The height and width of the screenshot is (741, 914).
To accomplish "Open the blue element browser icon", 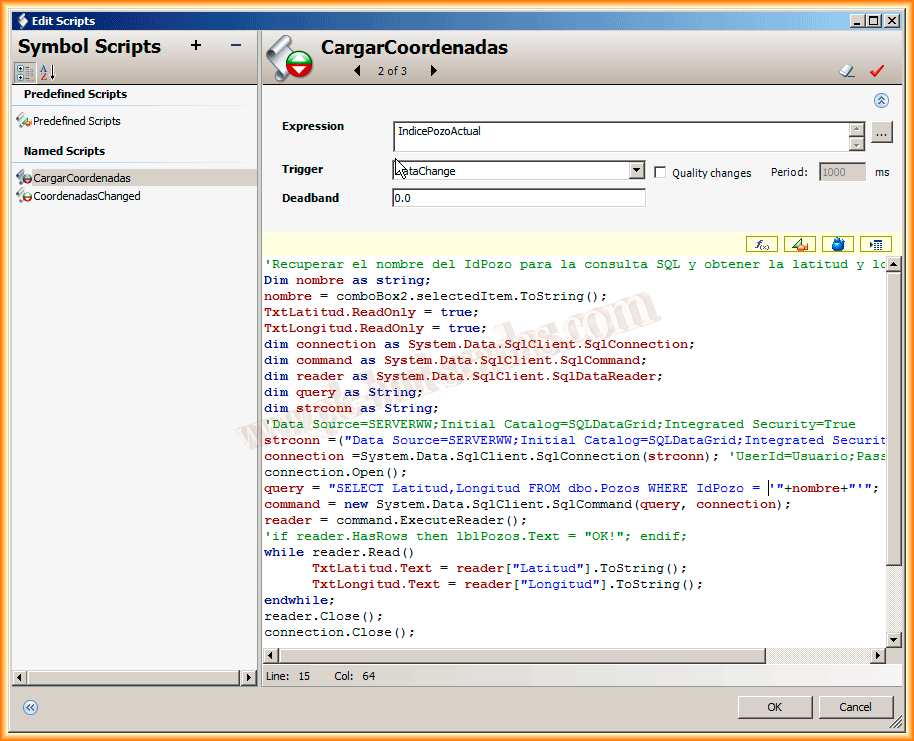I will coord(838,244).
